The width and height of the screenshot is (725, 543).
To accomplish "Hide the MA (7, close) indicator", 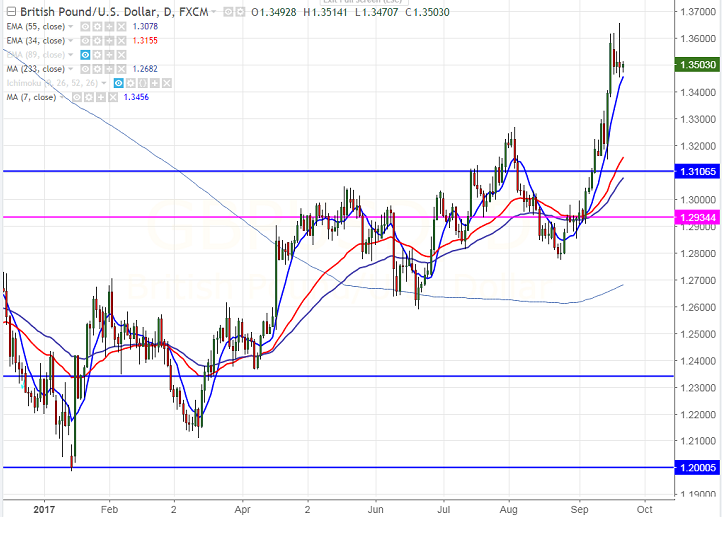I will point(77,97).
